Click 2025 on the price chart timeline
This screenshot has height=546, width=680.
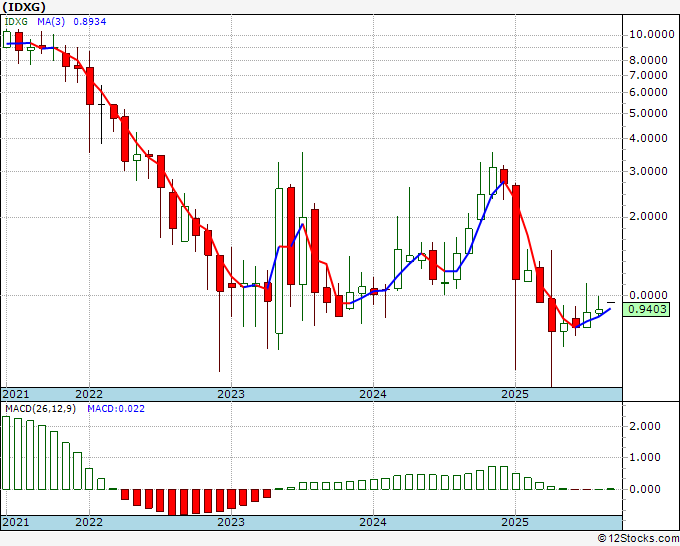pyautogui.click(x=515, y=394)
